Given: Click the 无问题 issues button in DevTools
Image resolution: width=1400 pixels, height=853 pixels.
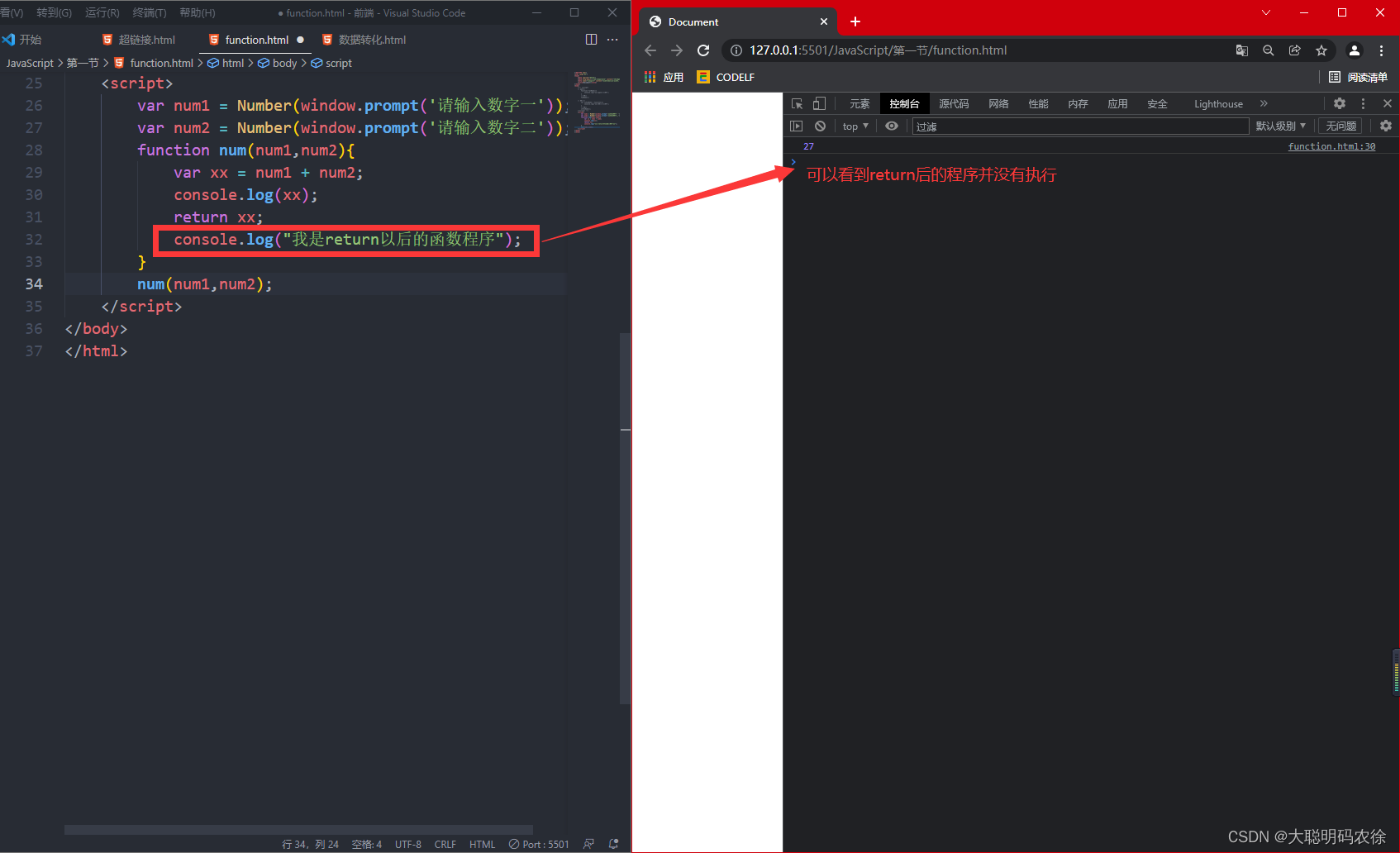Looking at the screenshot, I should [x=1340, y=126].
